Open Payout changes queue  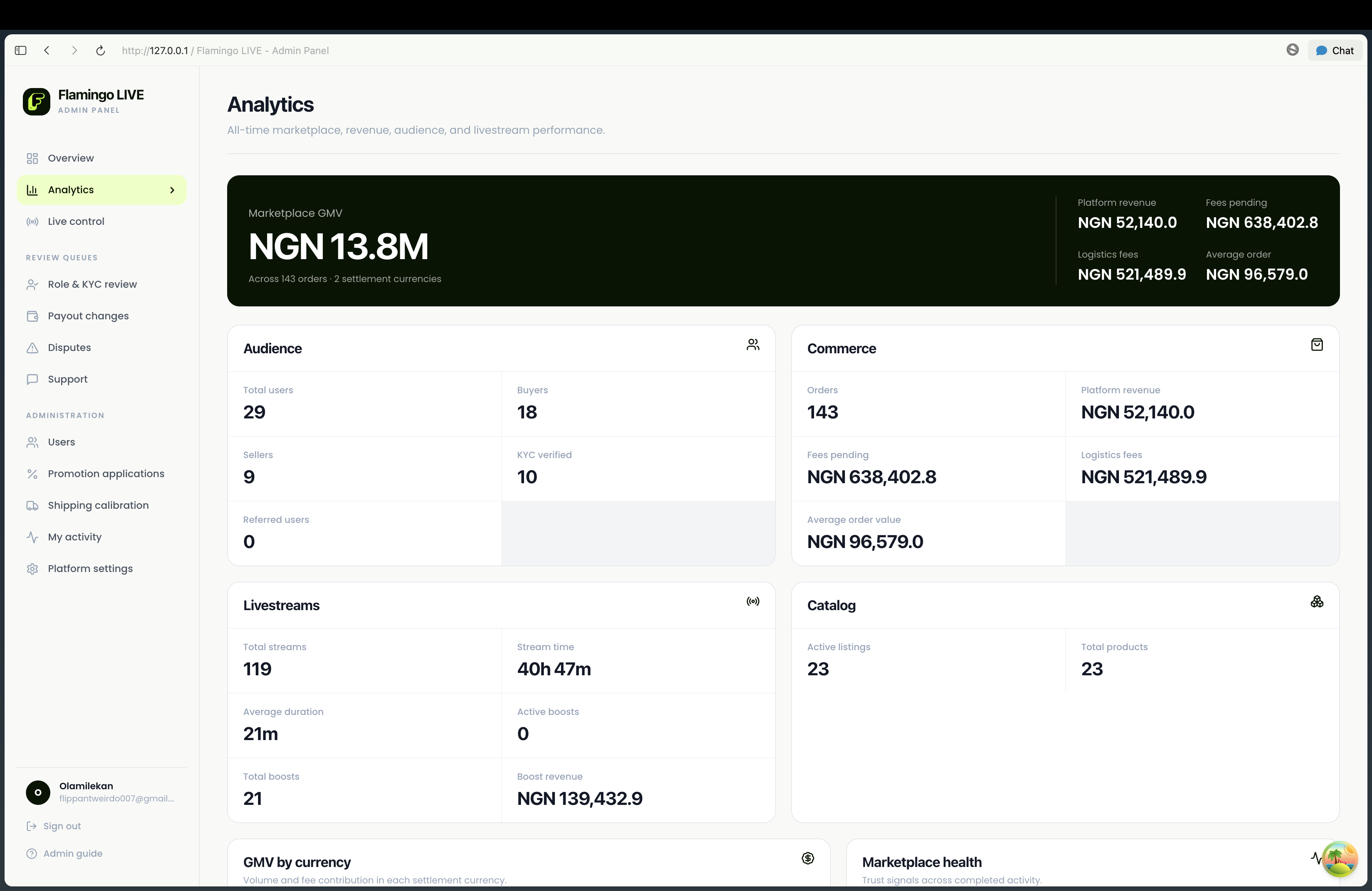pos(101,316)
